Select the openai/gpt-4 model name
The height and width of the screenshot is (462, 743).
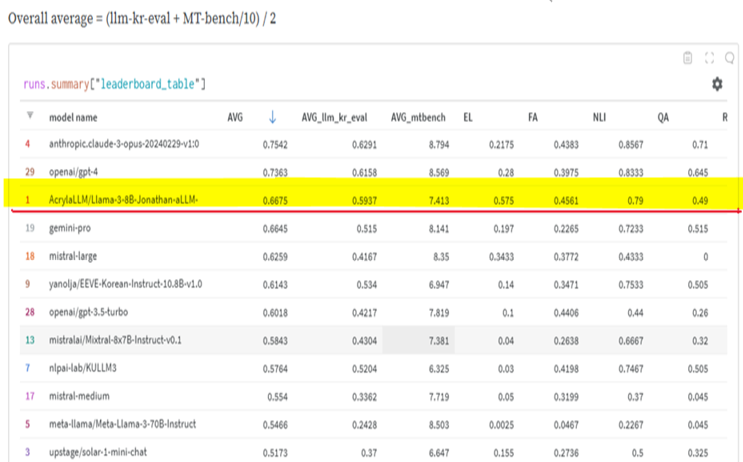(x=73, y=172)
